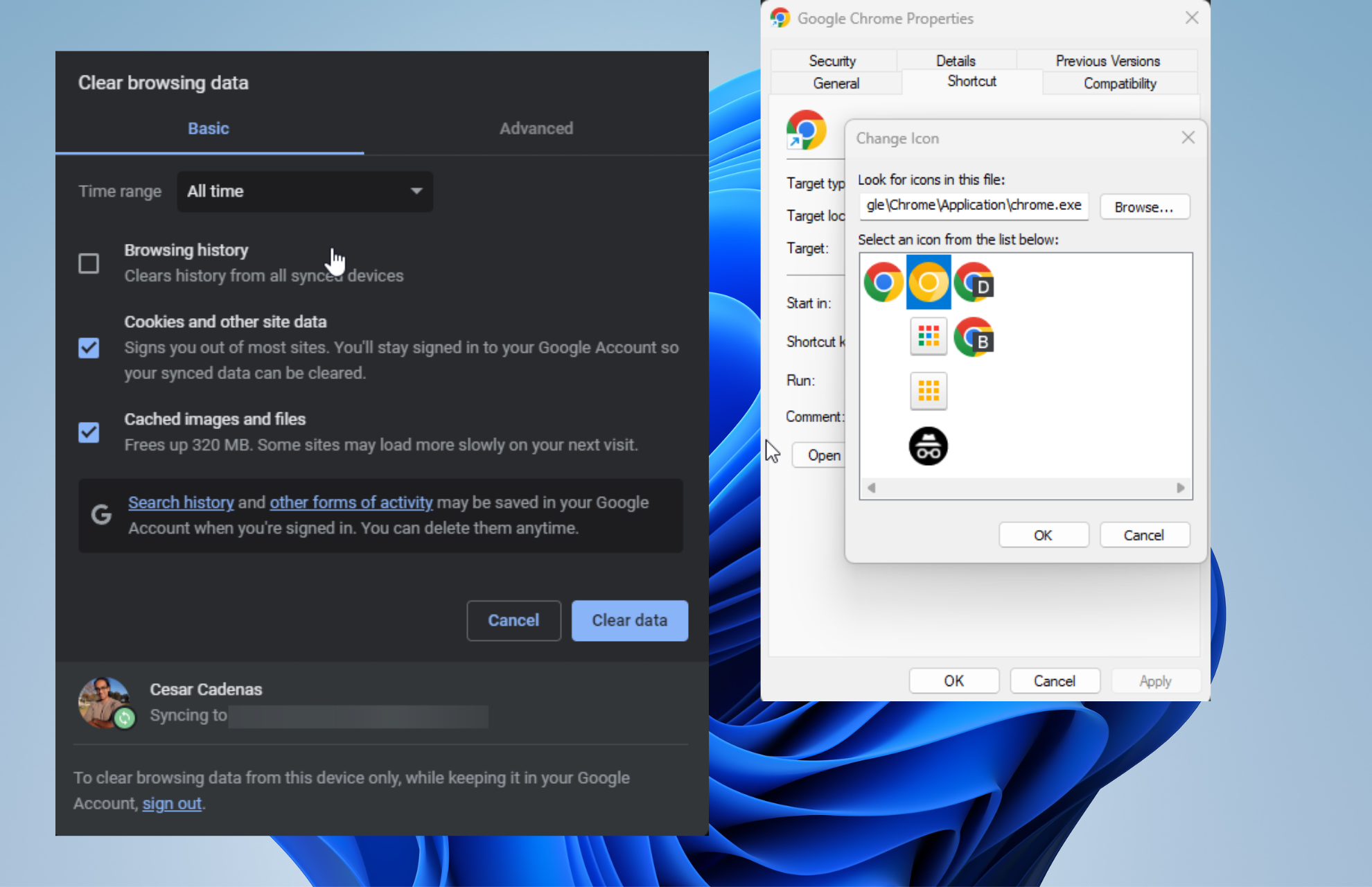Click the sign out link
Screen dimensions: 1372x887
[x=172, y=803]
